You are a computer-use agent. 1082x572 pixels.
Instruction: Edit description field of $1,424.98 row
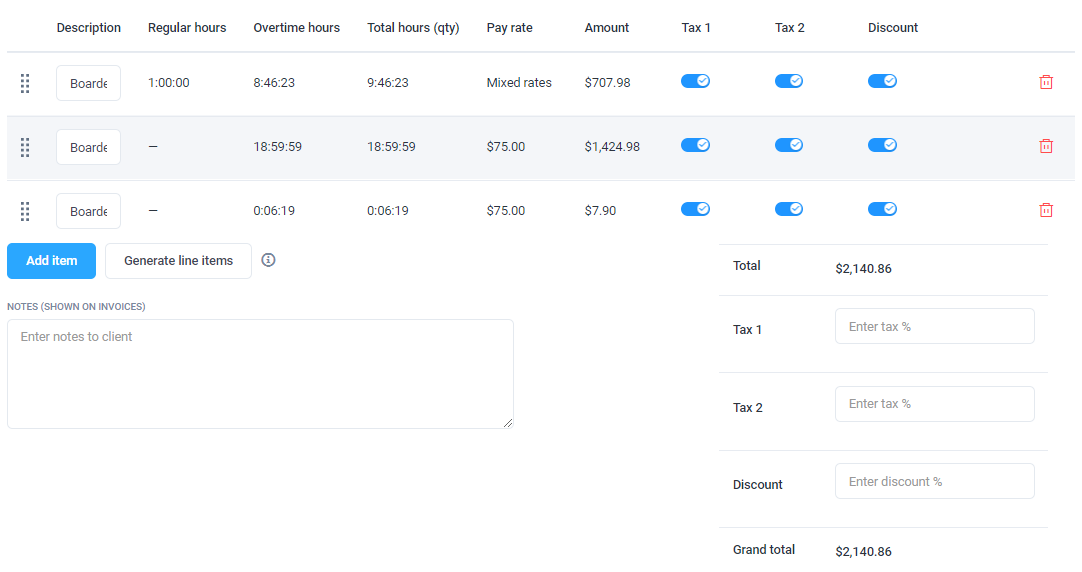88,147
